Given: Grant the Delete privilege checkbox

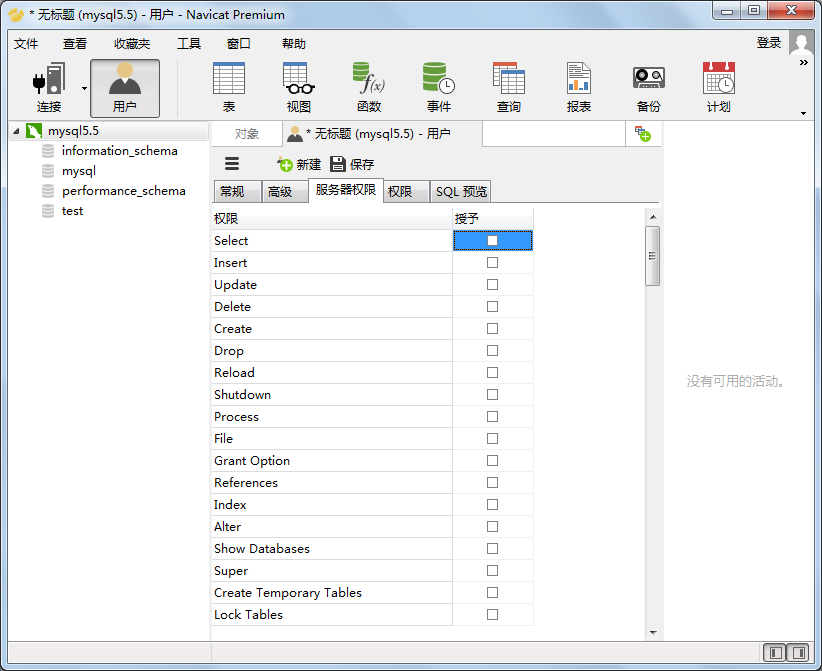Looking at the screenshot, I should (492, 307).
